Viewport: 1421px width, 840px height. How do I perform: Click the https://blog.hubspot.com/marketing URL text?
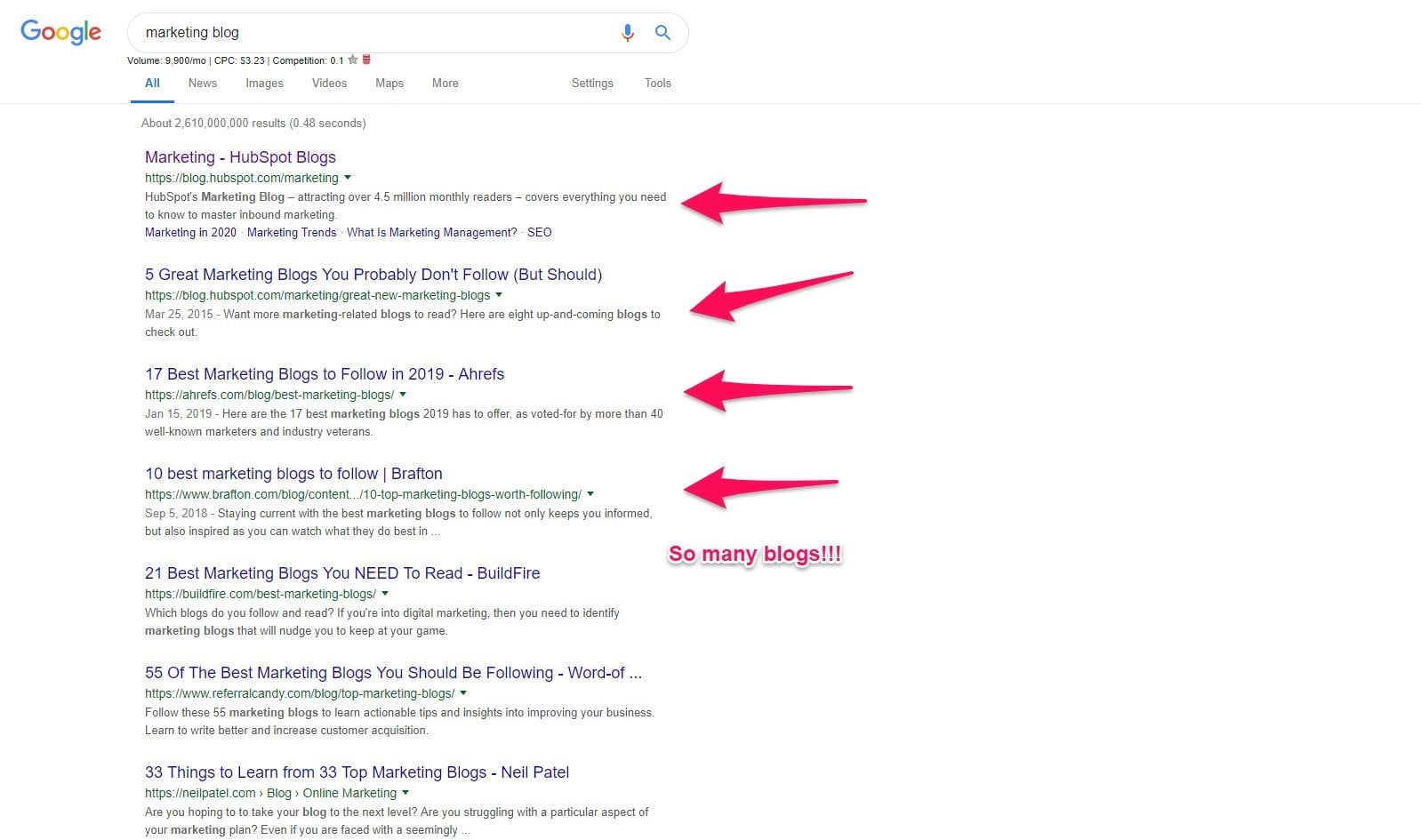click(x=242, y=178)
